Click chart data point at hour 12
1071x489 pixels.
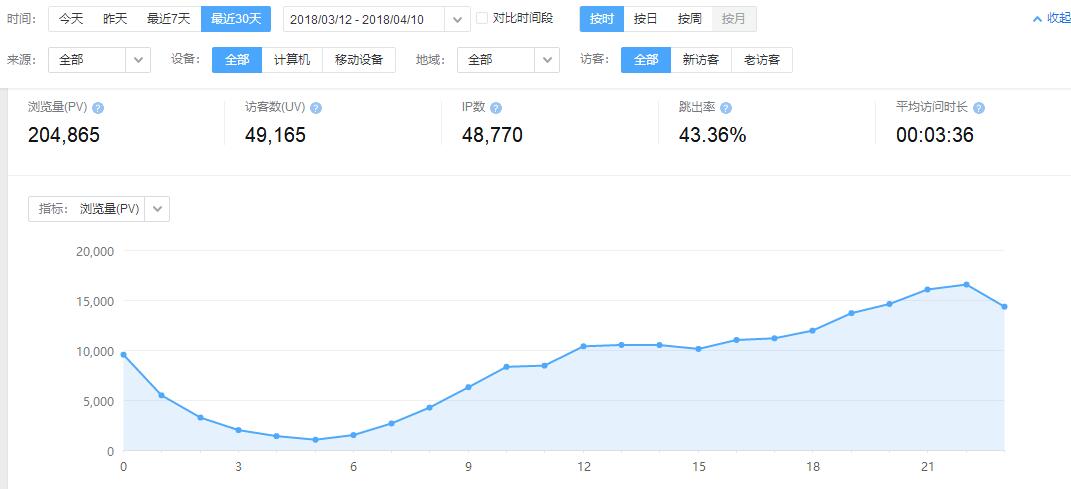click(583, 346)
